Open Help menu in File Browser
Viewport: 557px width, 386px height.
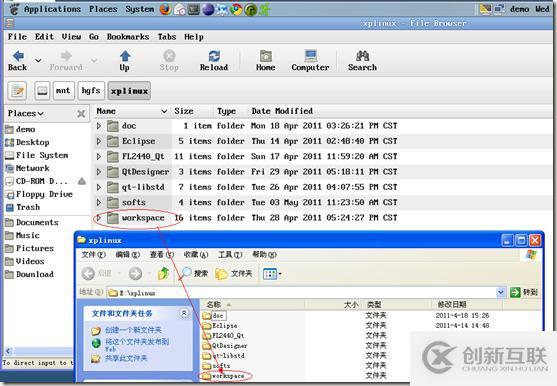click(194, 37)
